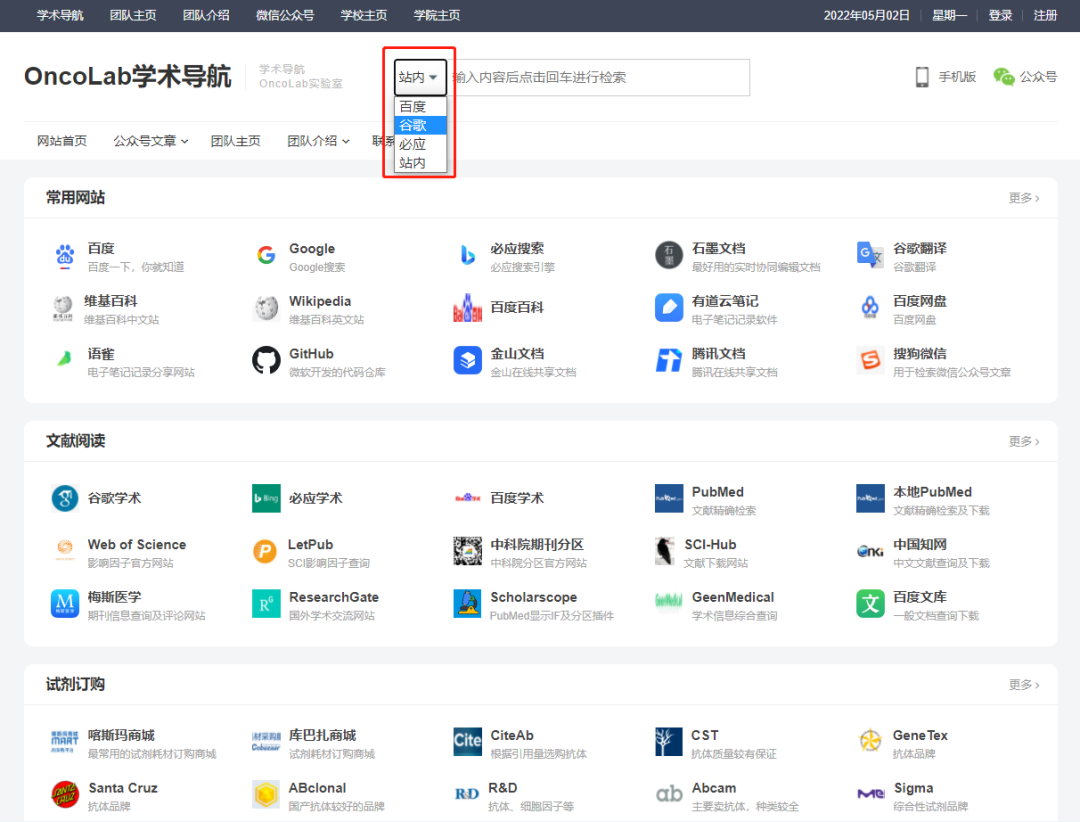
Task: Click the mobile version phone icon
Action: pyautogui.click(x=922, y=77)
